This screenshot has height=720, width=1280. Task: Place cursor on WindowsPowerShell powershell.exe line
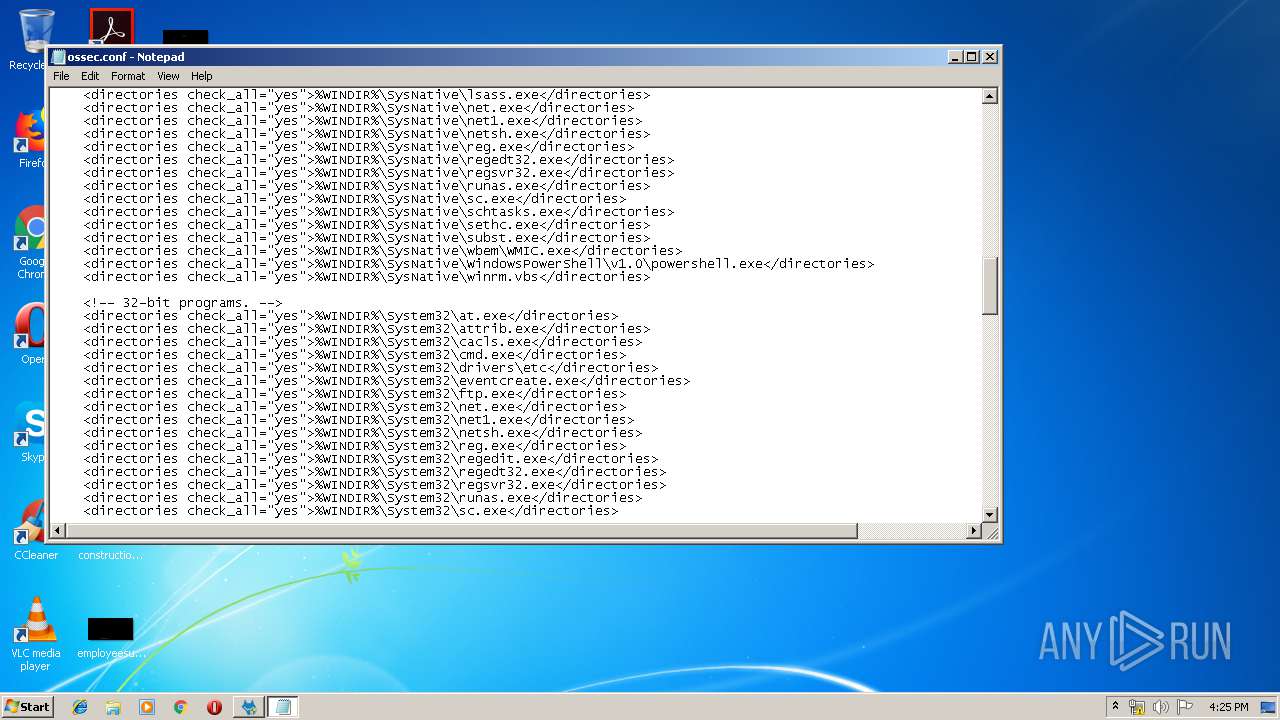click(479, 264)
